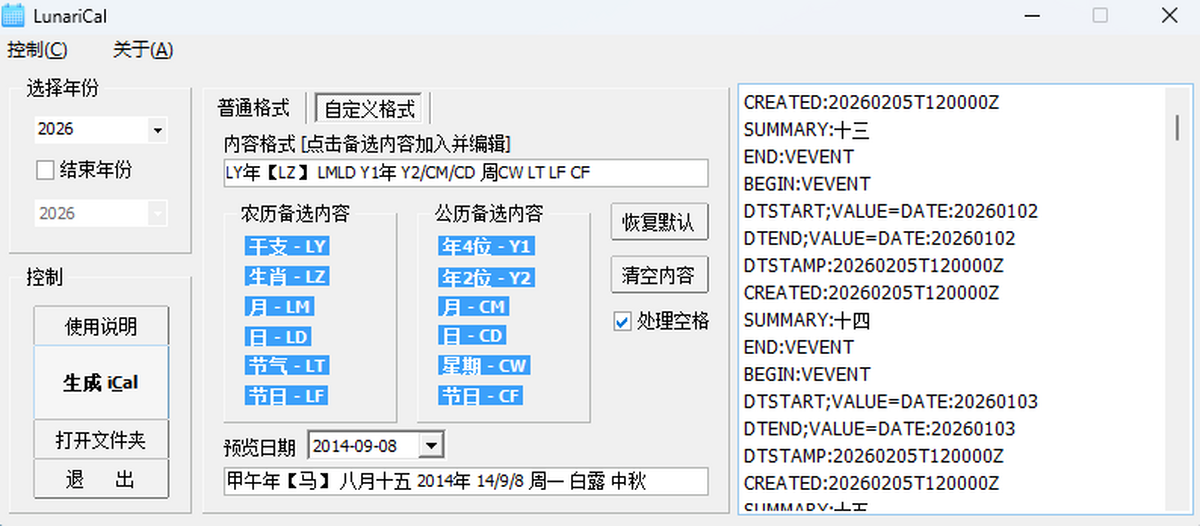Enable the 结束年份 checkbox
1200x526 pixels.
[x=45, y=170]
